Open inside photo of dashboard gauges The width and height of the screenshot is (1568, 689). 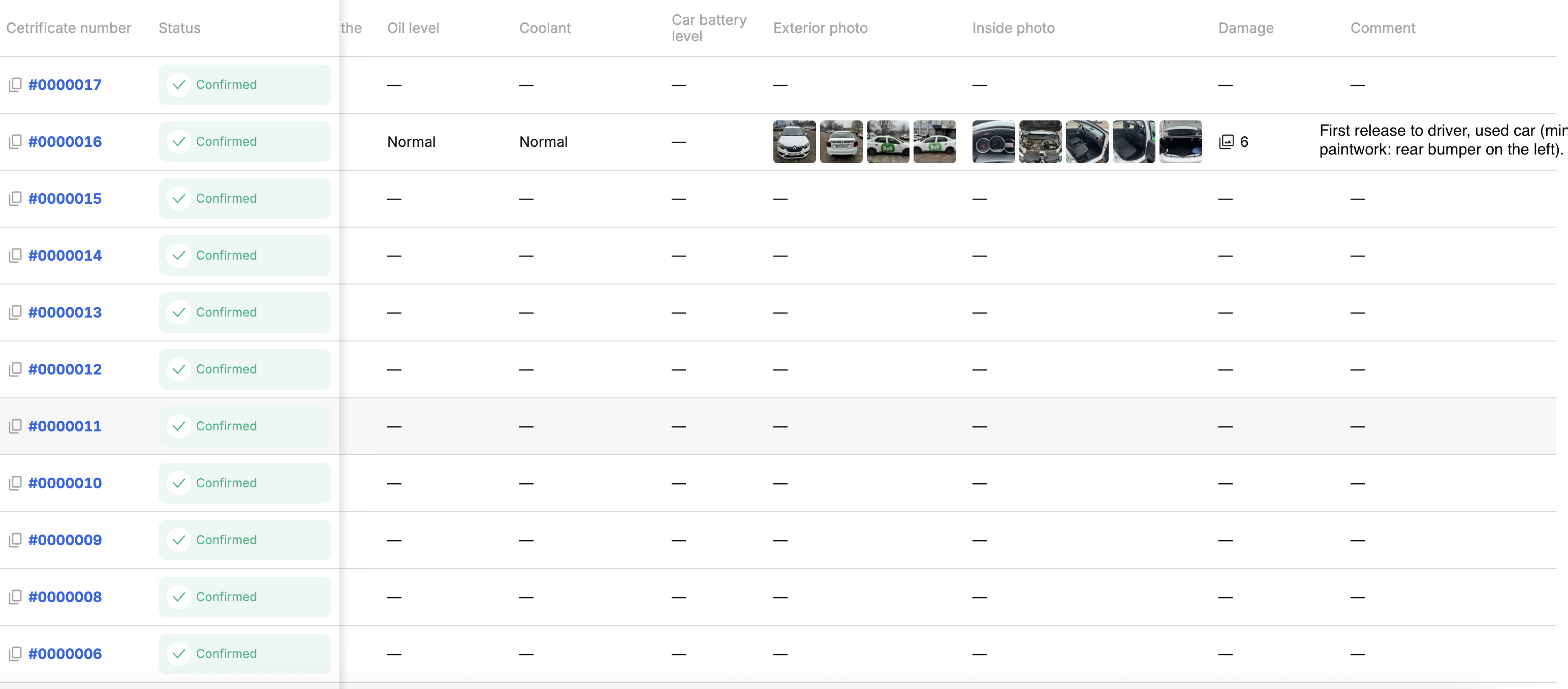coord(993,142)
